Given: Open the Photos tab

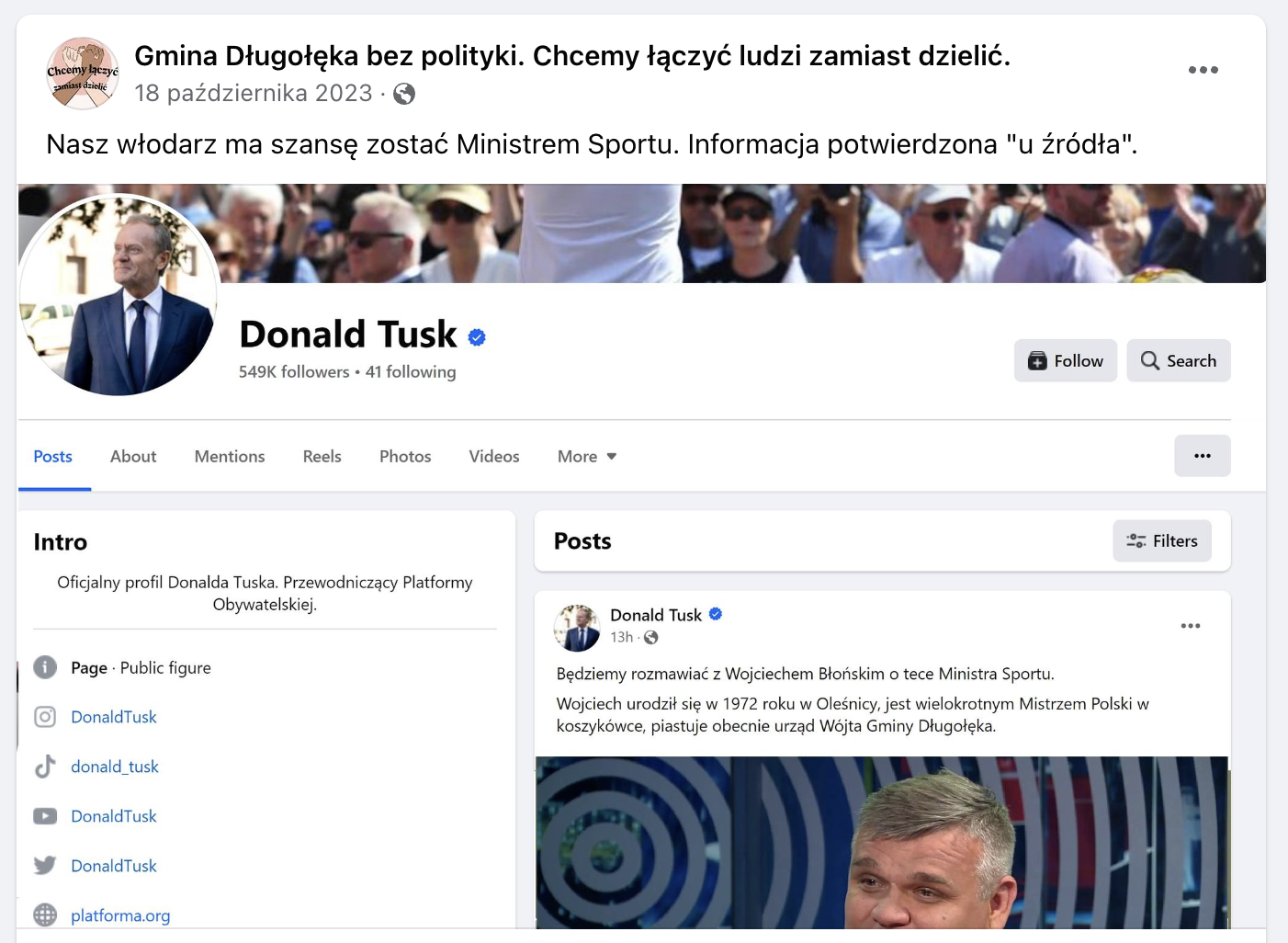Looking at the screenshot, I should 405,457.
